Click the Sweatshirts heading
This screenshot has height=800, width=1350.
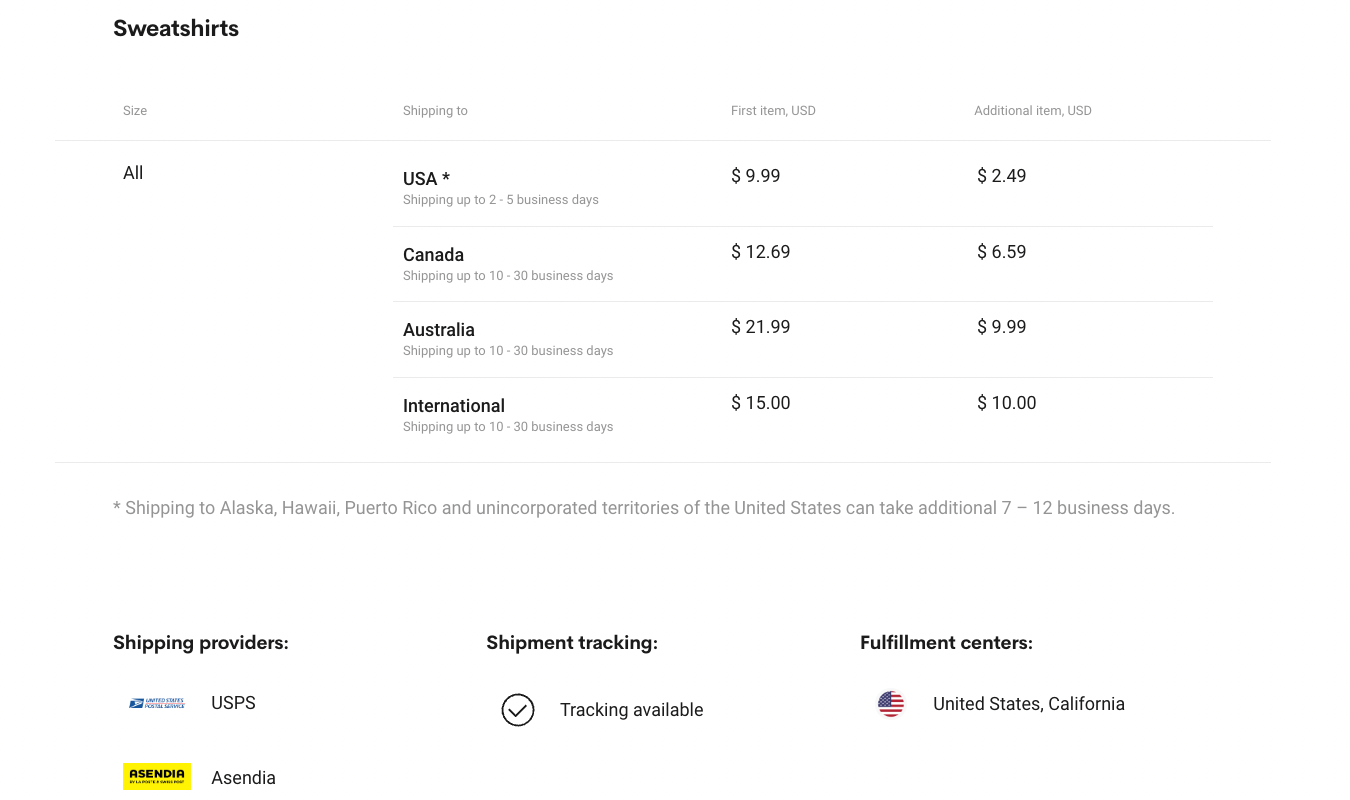(x=176, y=28)
